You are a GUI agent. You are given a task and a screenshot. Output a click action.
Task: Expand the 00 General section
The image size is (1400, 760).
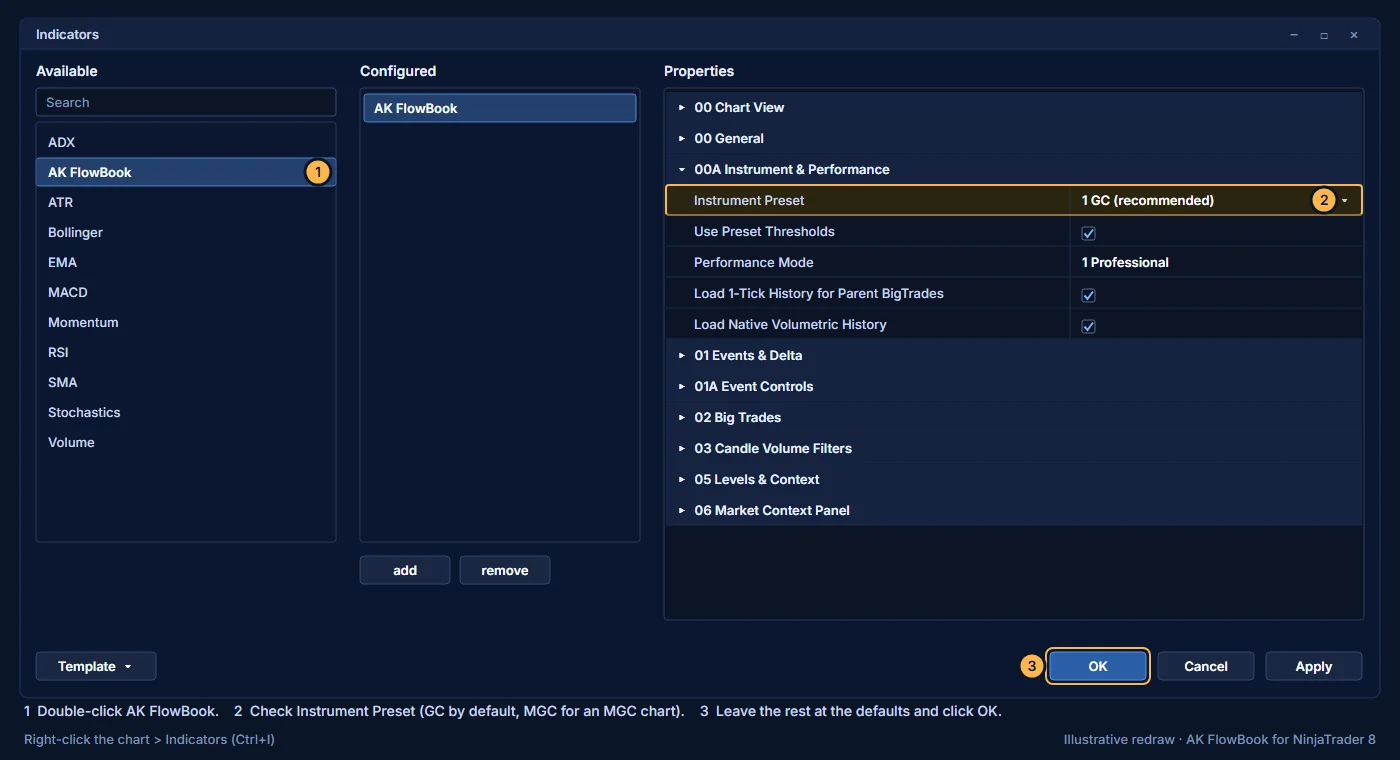pyautogui.click(x=1014, y=138)
